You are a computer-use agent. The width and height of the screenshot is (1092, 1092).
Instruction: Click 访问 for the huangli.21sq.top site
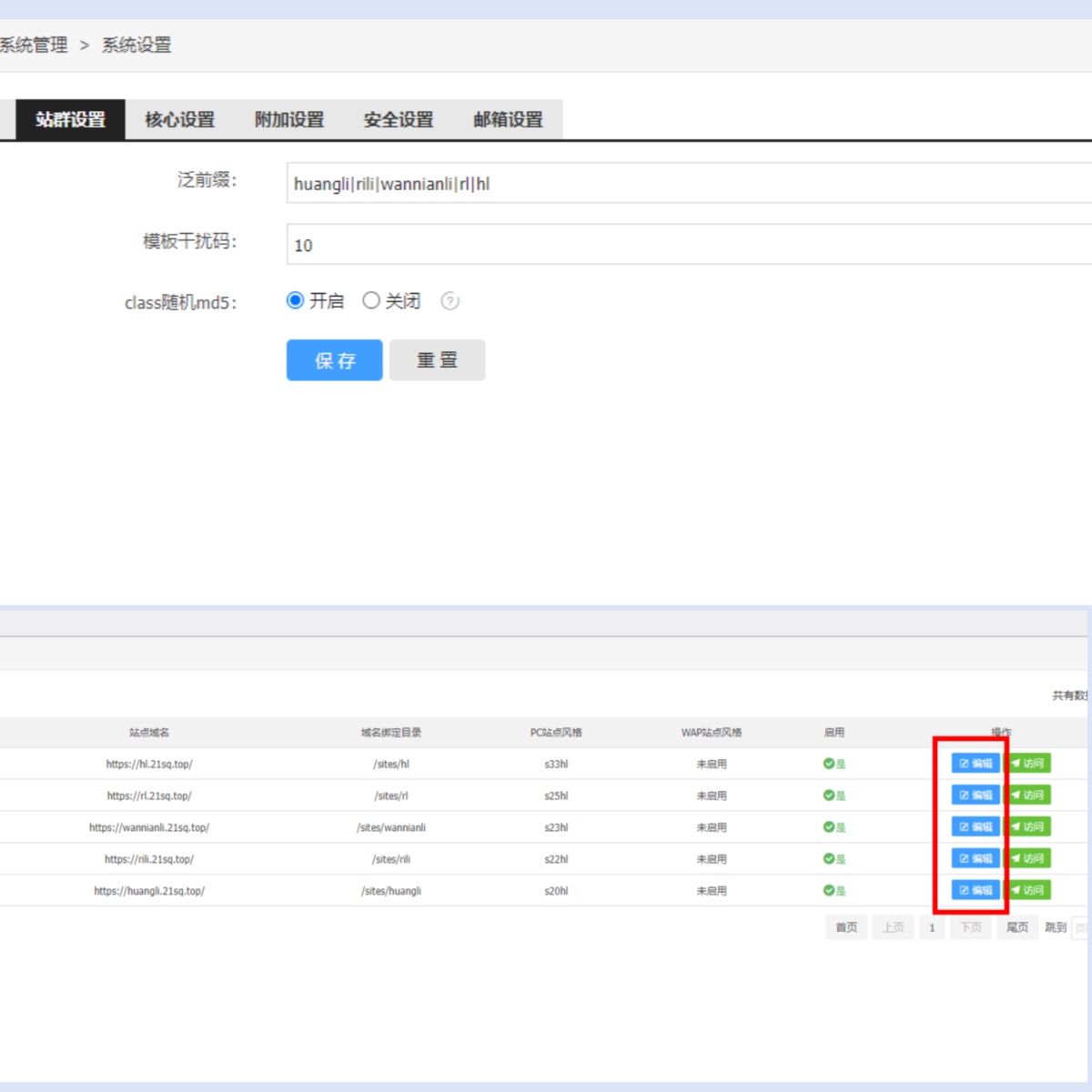tap(1028, 890)
